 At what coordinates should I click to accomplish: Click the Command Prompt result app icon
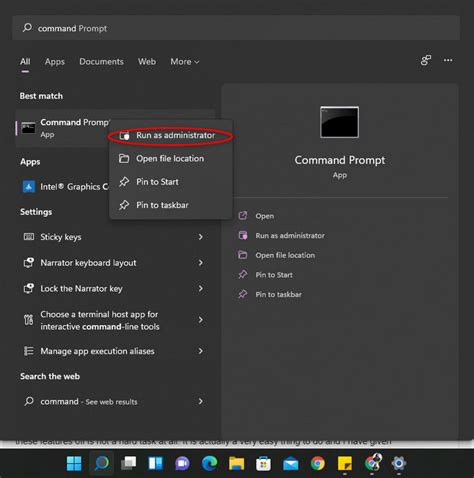coord(28,128)
